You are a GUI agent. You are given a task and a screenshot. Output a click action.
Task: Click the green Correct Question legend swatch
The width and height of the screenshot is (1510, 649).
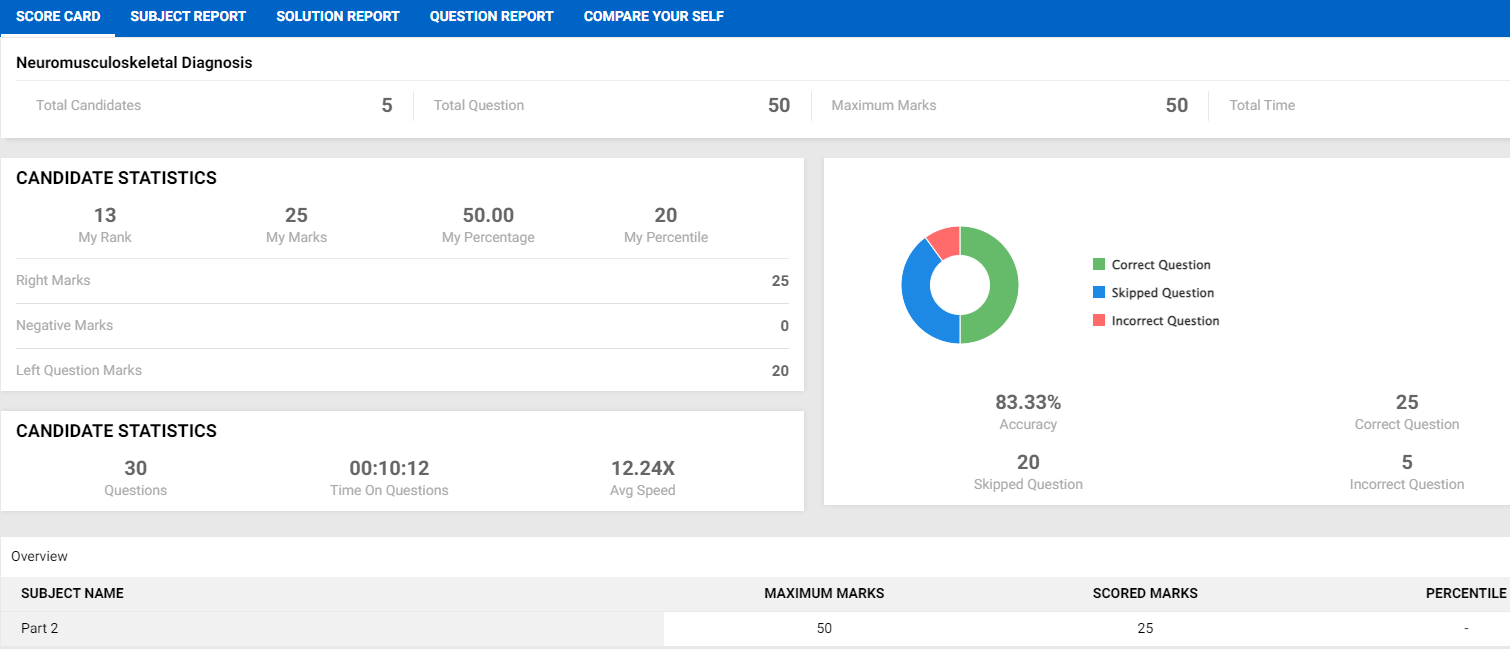(x=1099, y=265)
